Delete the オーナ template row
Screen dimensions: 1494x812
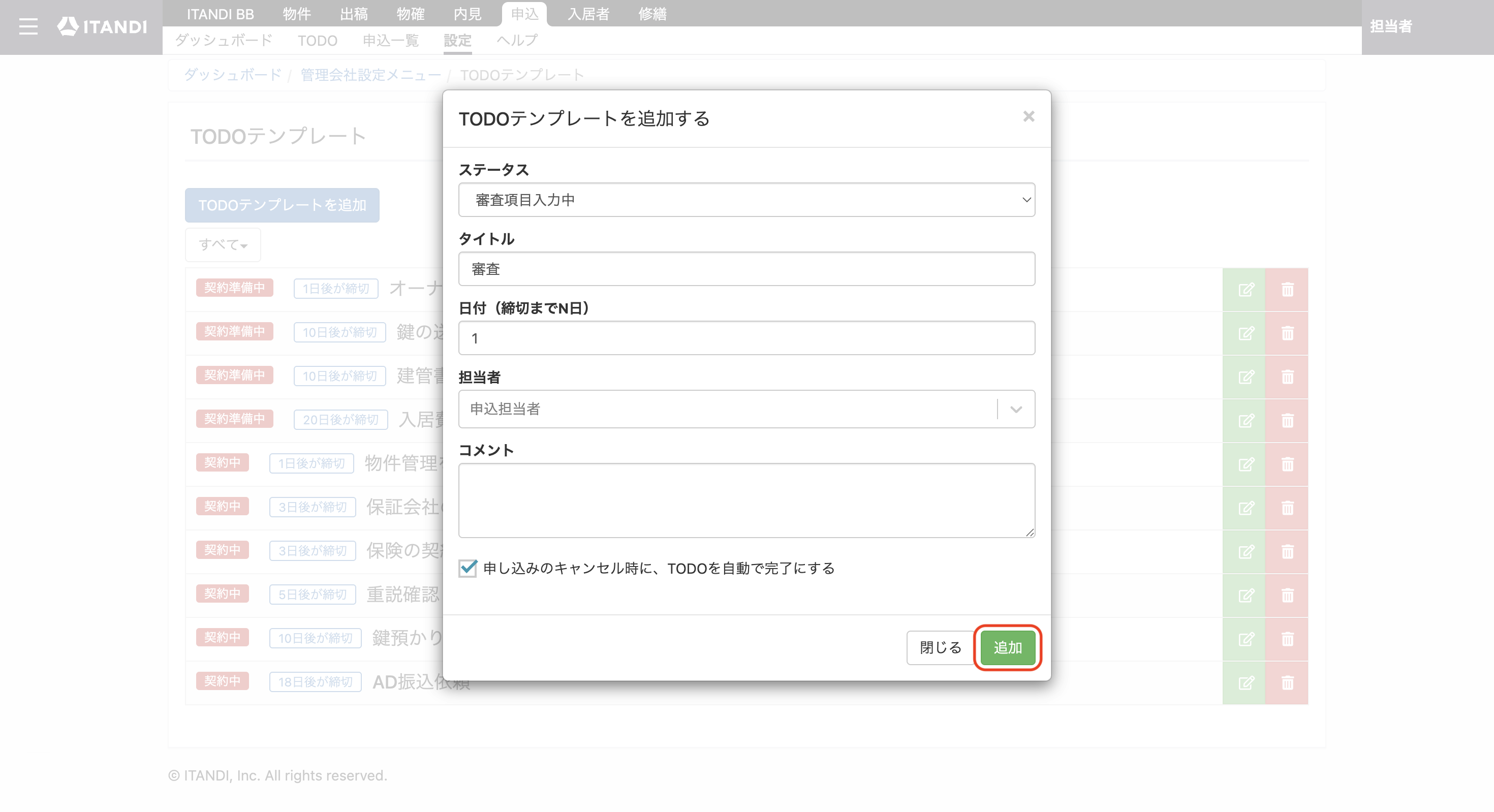pos(1287,290)
